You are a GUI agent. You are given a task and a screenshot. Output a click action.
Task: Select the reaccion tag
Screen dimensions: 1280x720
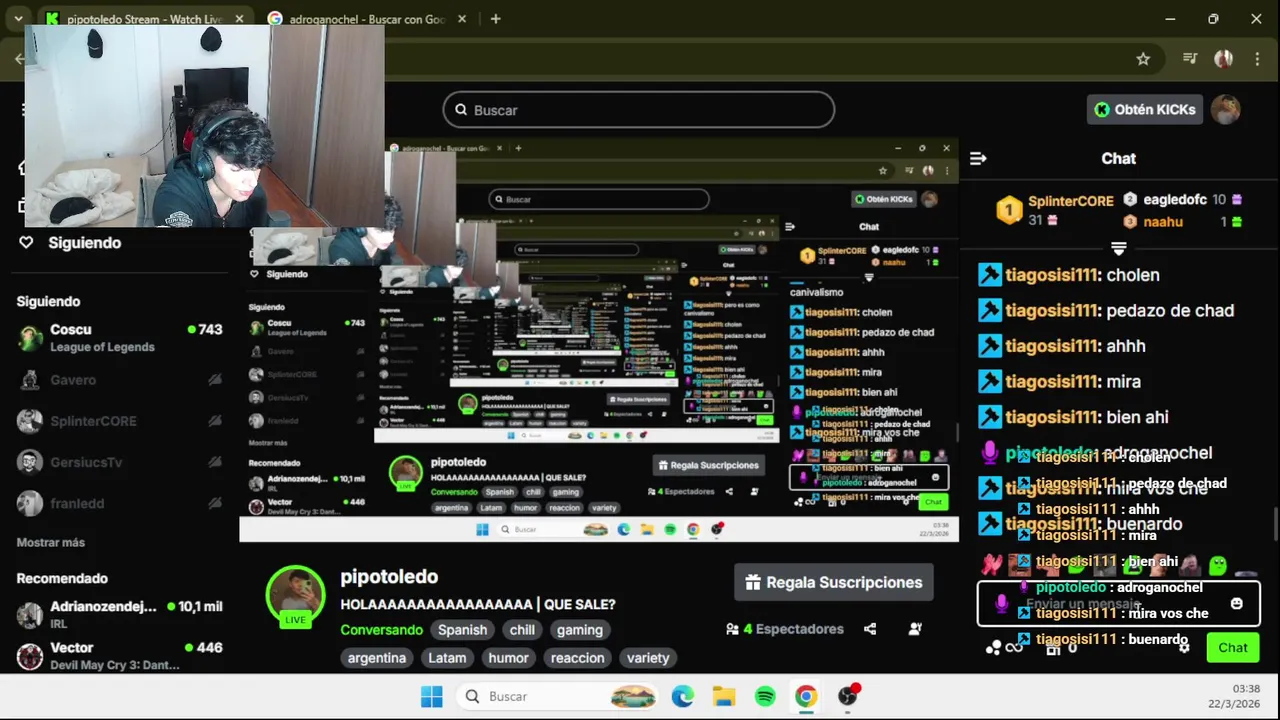click(578, 658)
